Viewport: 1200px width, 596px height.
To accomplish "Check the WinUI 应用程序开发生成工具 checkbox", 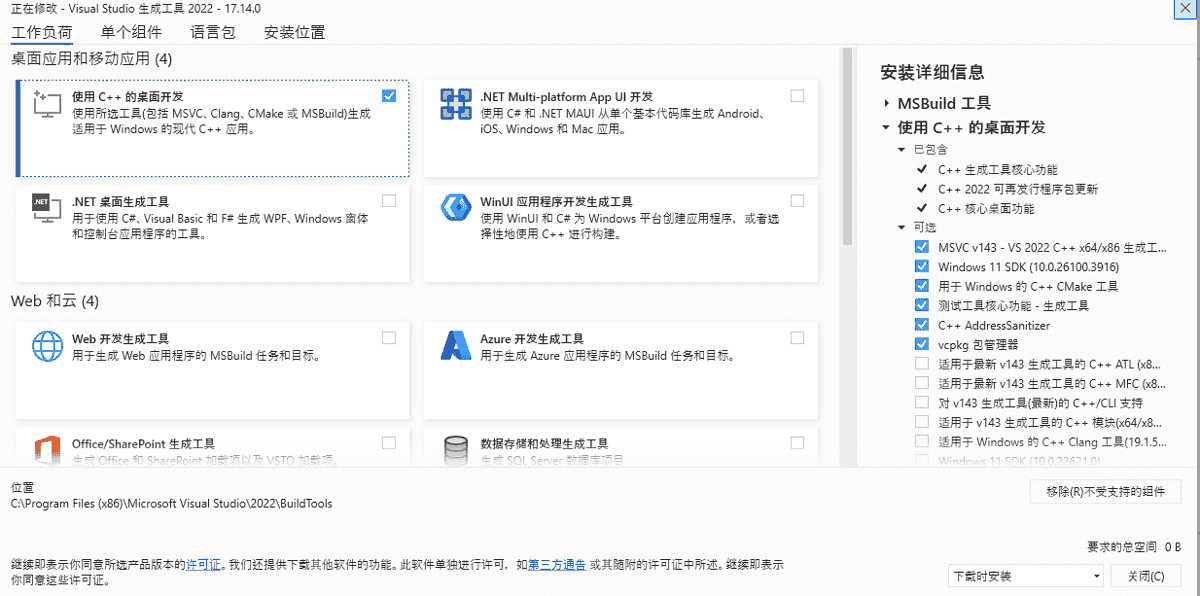I will (797, 200).
